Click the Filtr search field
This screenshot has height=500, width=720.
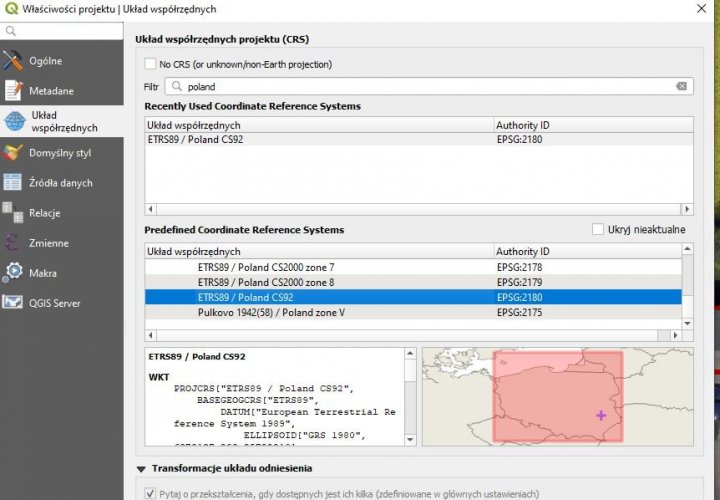pyautogui.click(x=425, y=87)
